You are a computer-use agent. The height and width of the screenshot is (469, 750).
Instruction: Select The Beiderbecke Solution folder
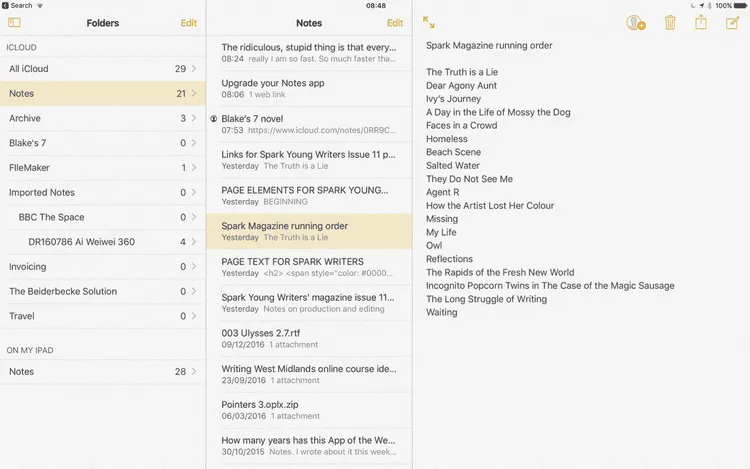tap(103, 291)
